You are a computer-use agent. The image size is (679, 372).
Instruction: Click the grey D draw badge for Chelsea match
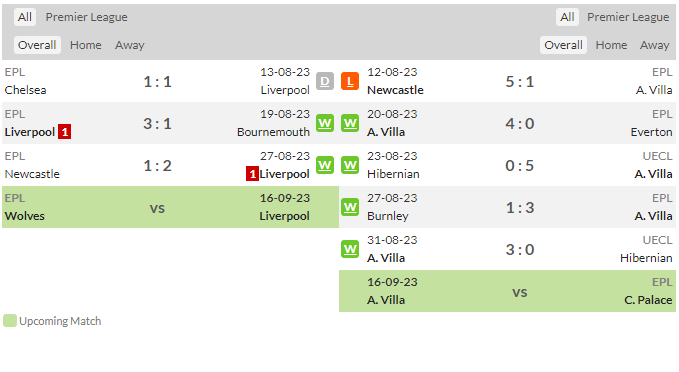tap(325, 81)
